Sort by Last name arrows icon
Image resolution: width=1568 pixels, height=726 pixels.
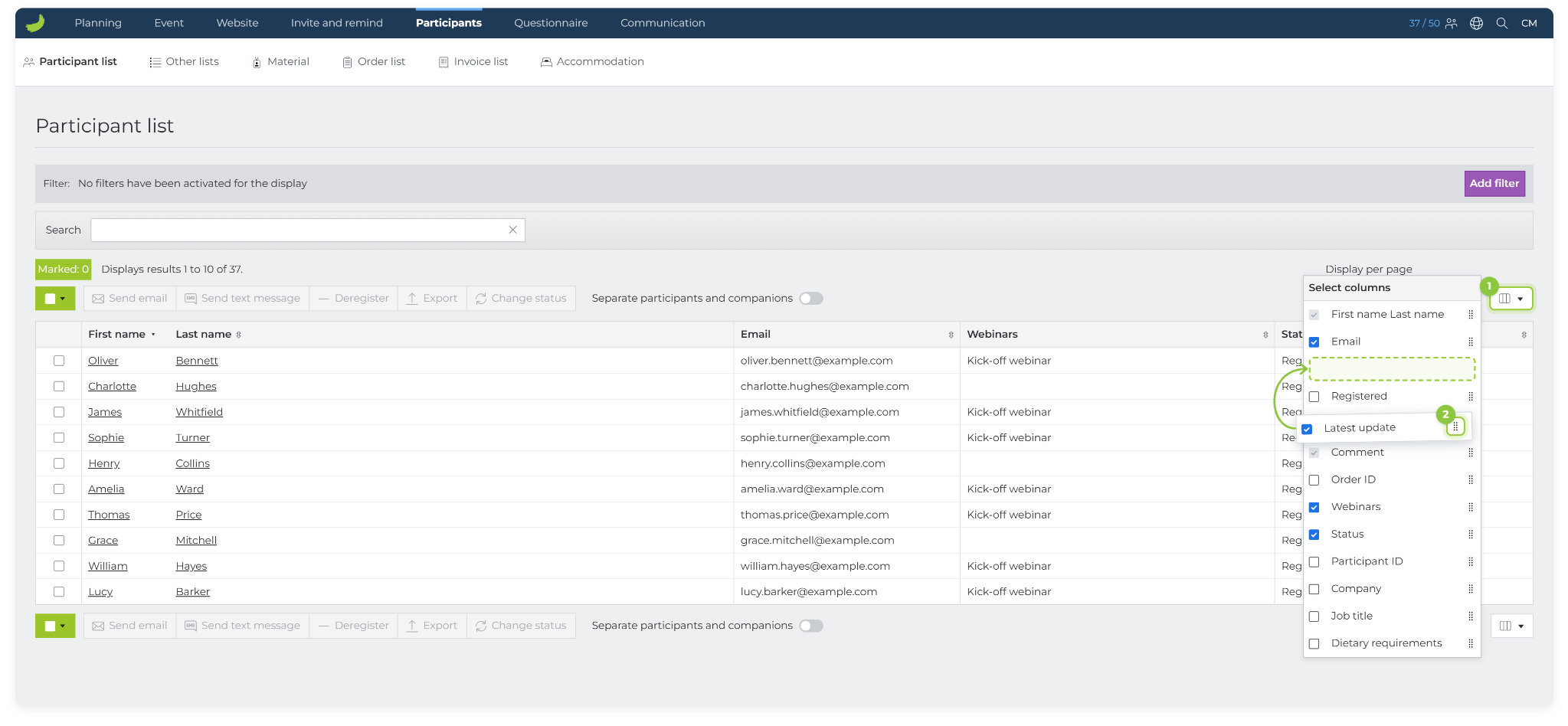[239, 335]
